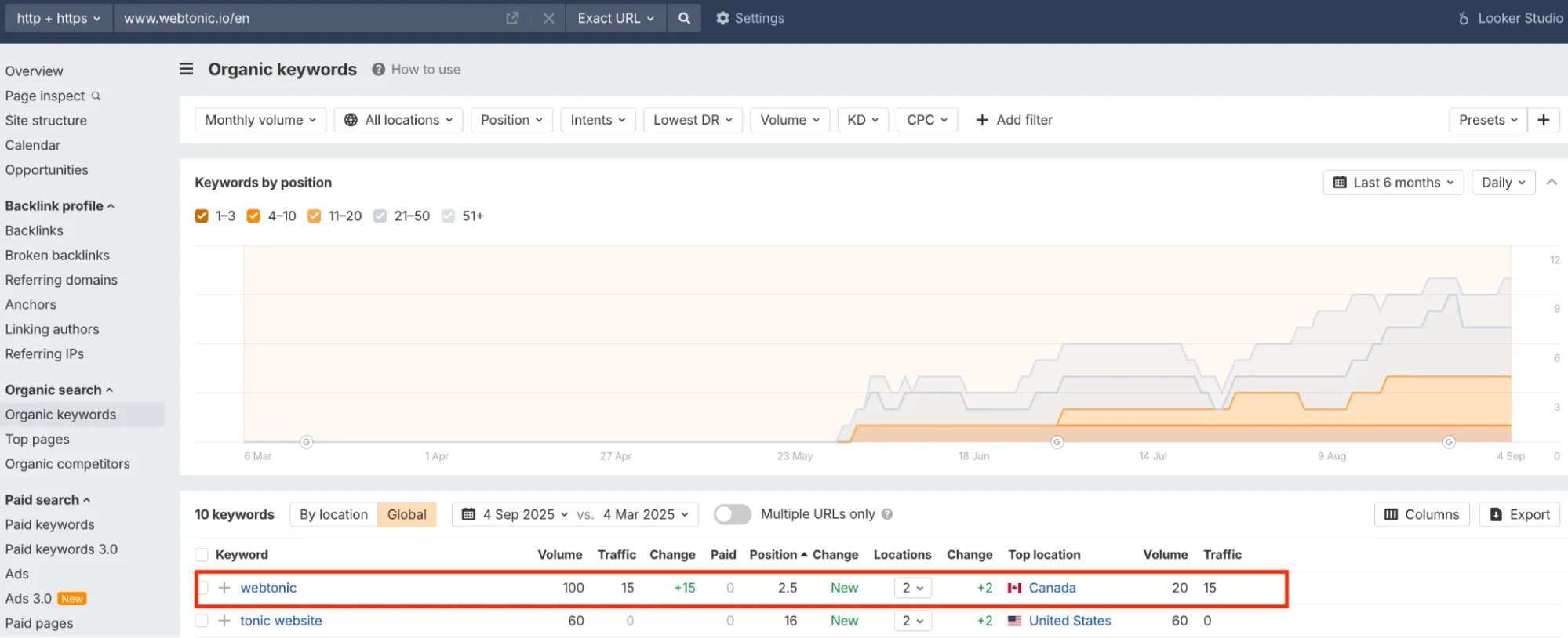Image resolution: width=1568 pixels, height=638 pixels.
Task: Enable the 21–50 positions checkbox
Action: pyautogui.click(x=380, y=216)
